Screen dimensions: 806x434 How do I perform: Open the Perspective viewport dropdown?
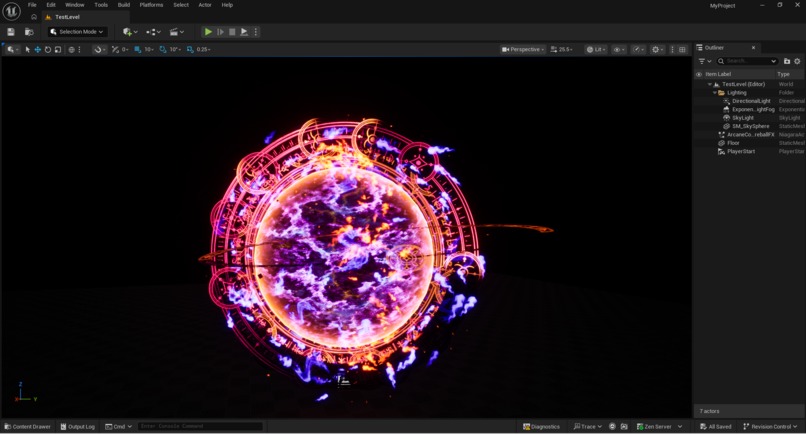pyautogui.click(x=522, y=49)
